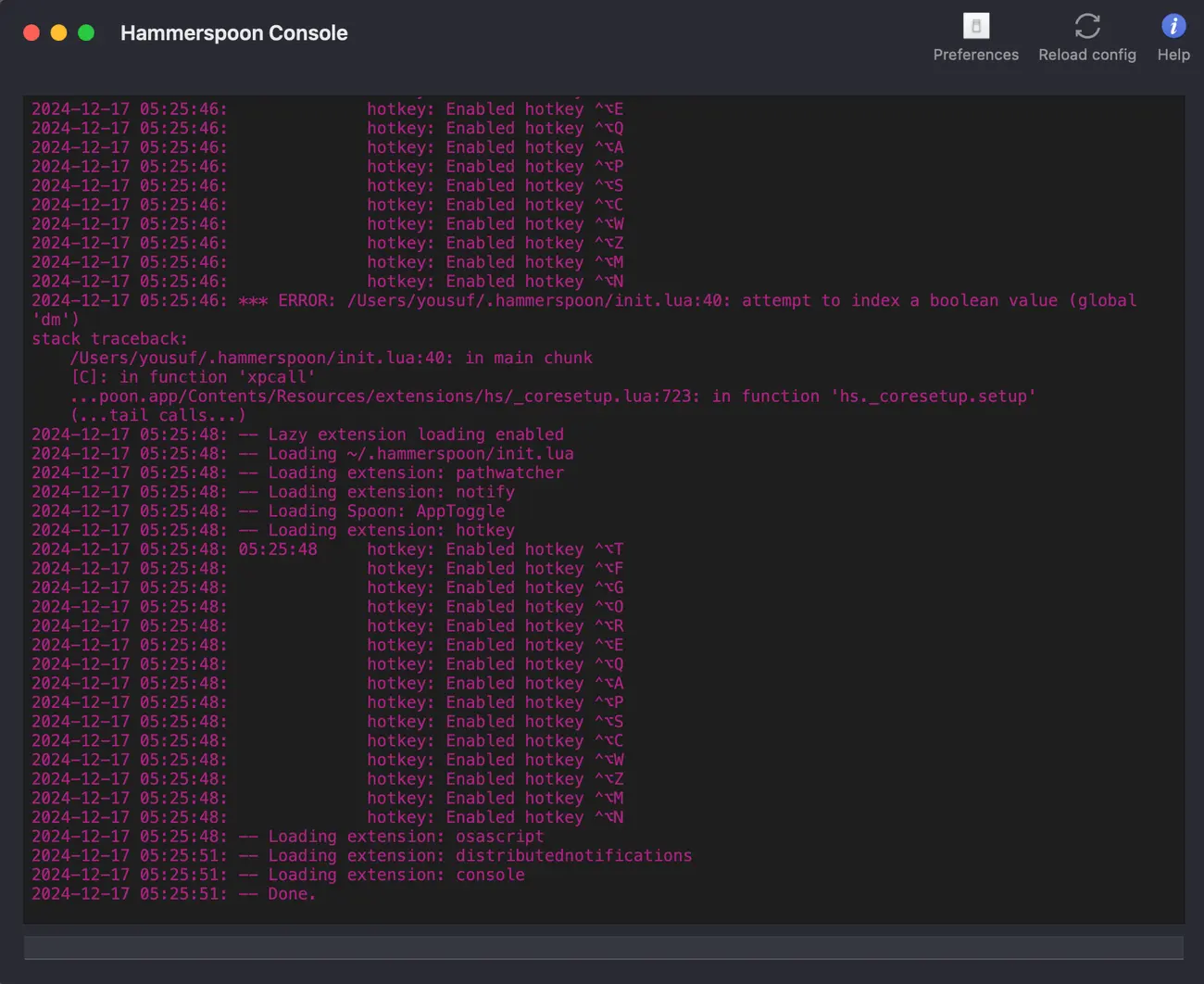Select the 'Lazy extension loading enabled' line
Viewport: 1204px width, 984px height.
tap(297, 435)
